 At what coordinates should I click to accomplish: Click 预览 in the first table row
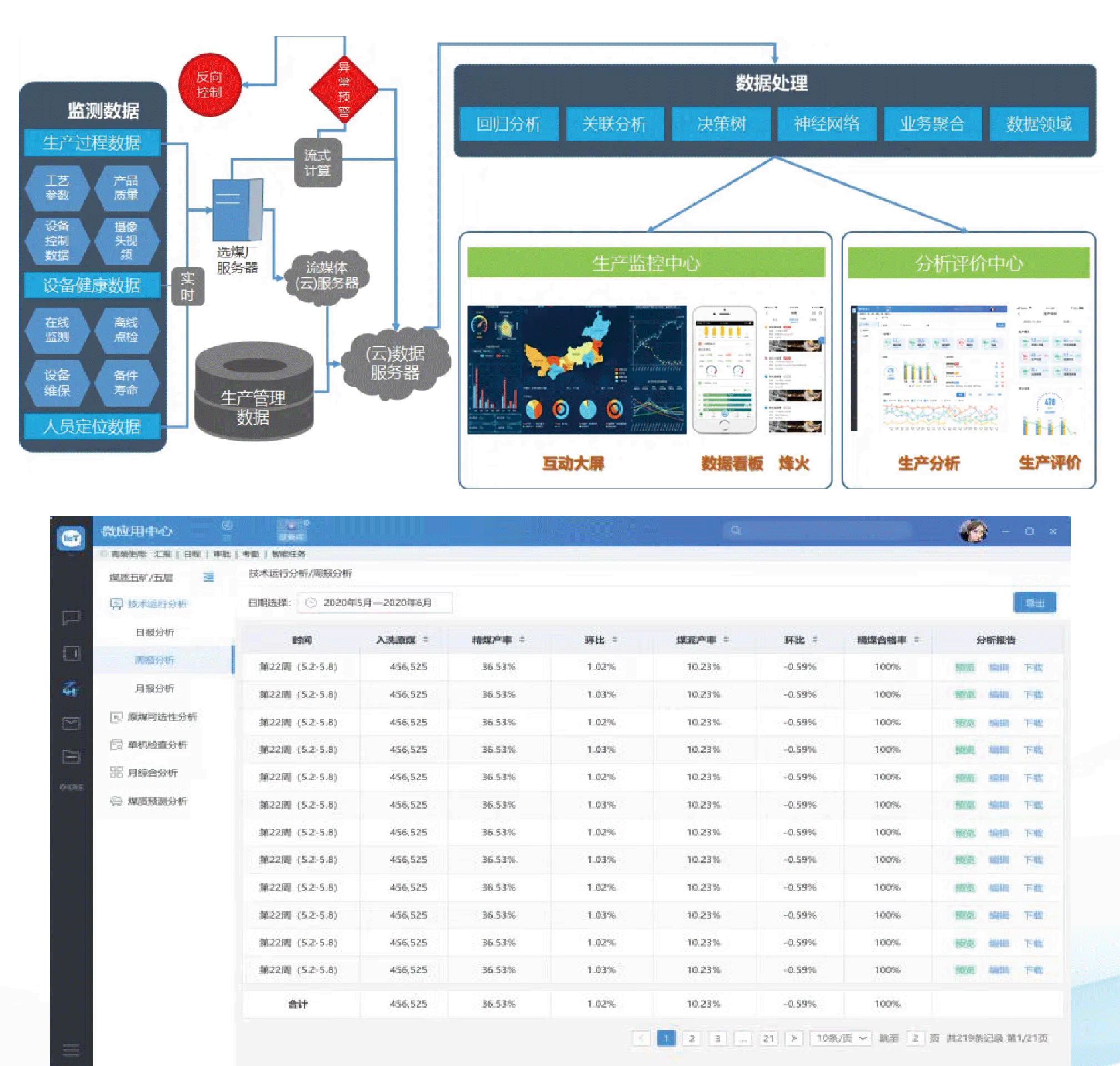(x=964, y=667)
